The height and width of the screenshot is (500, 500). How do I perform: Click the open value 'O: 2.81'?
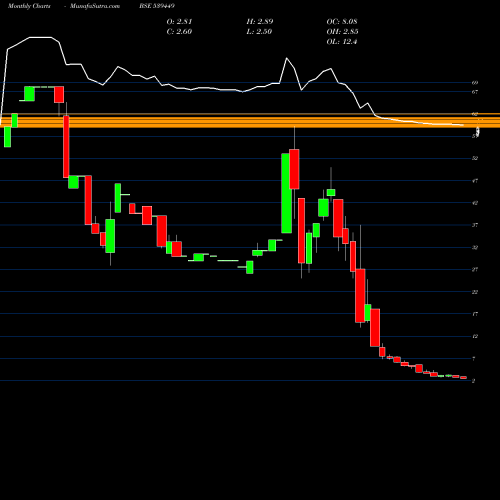point(179,22)
